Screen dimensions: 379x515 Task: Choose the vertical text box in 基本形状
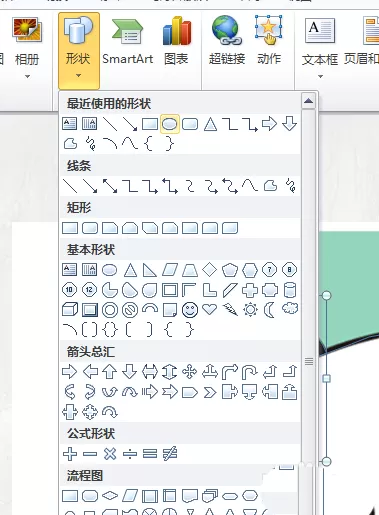click(89, 270)
